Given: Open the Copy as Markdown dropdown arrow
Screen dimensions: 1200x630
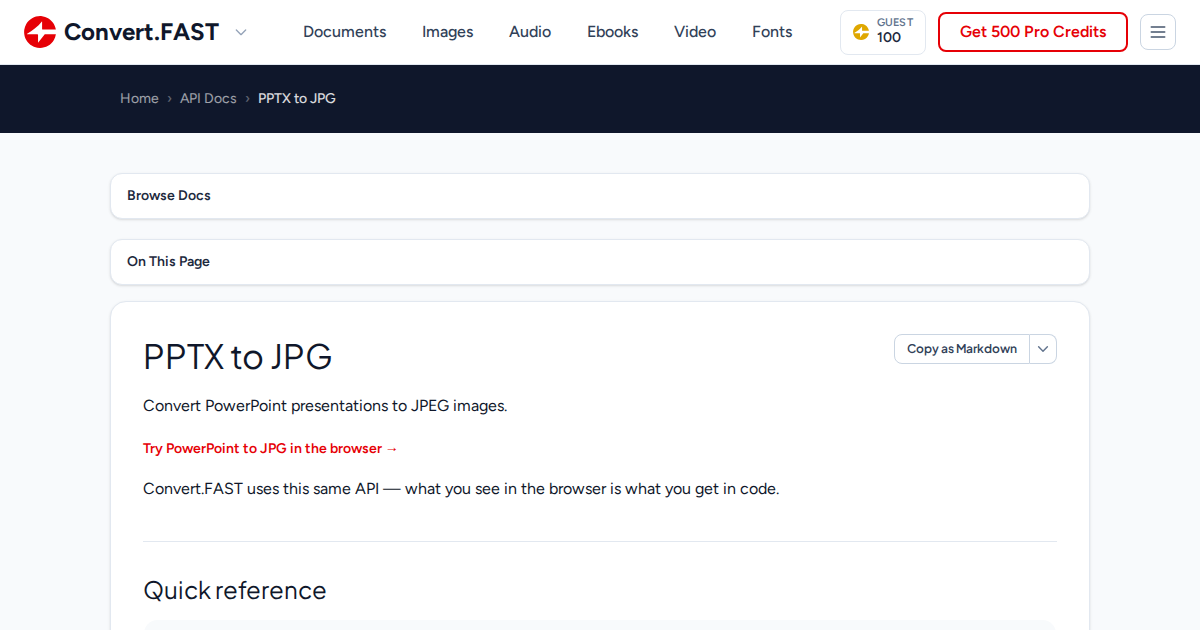Looking at the screenshot, I should click(1043, 349).
